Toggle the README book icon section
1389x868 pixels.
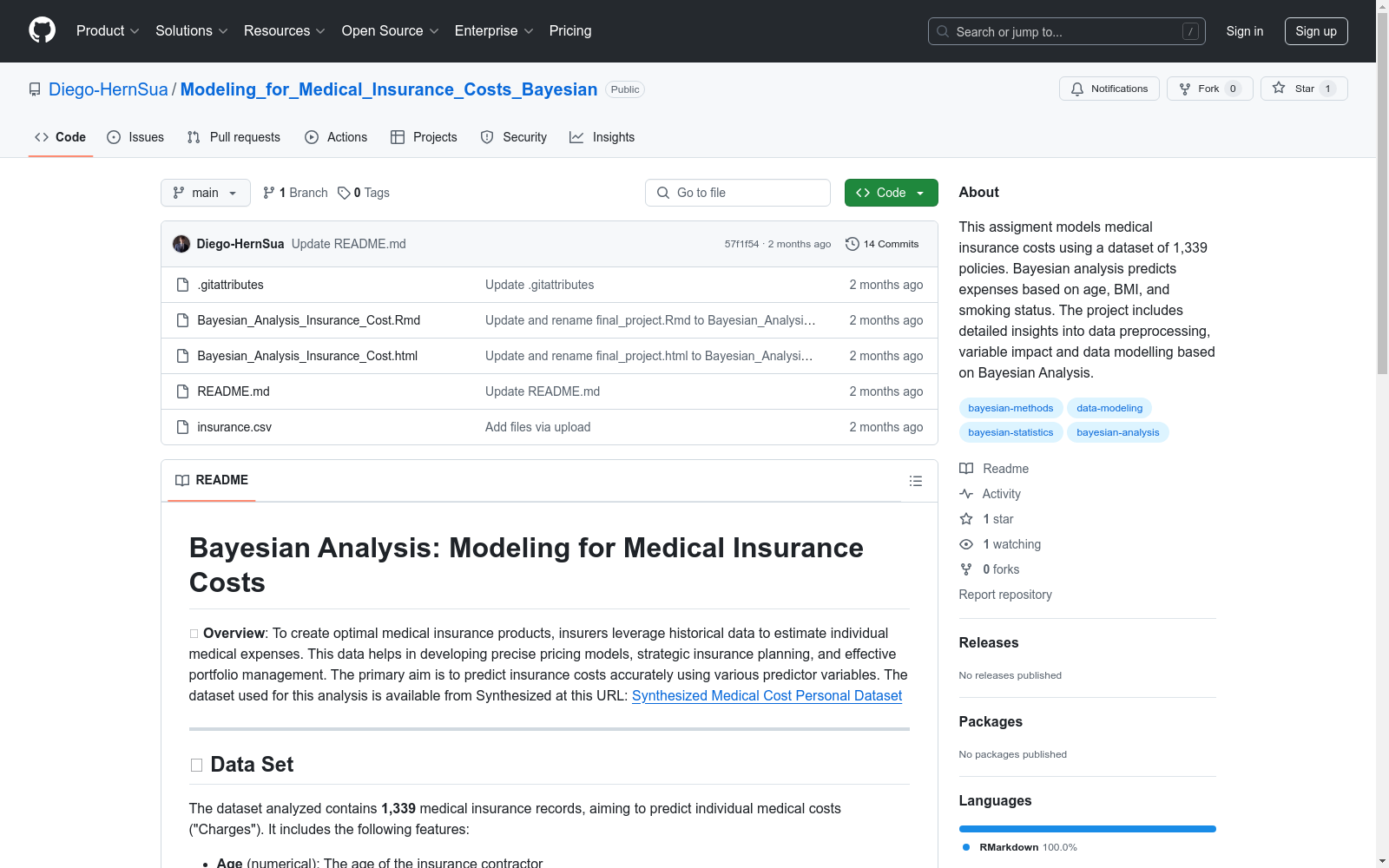click(x=182, y=480)
